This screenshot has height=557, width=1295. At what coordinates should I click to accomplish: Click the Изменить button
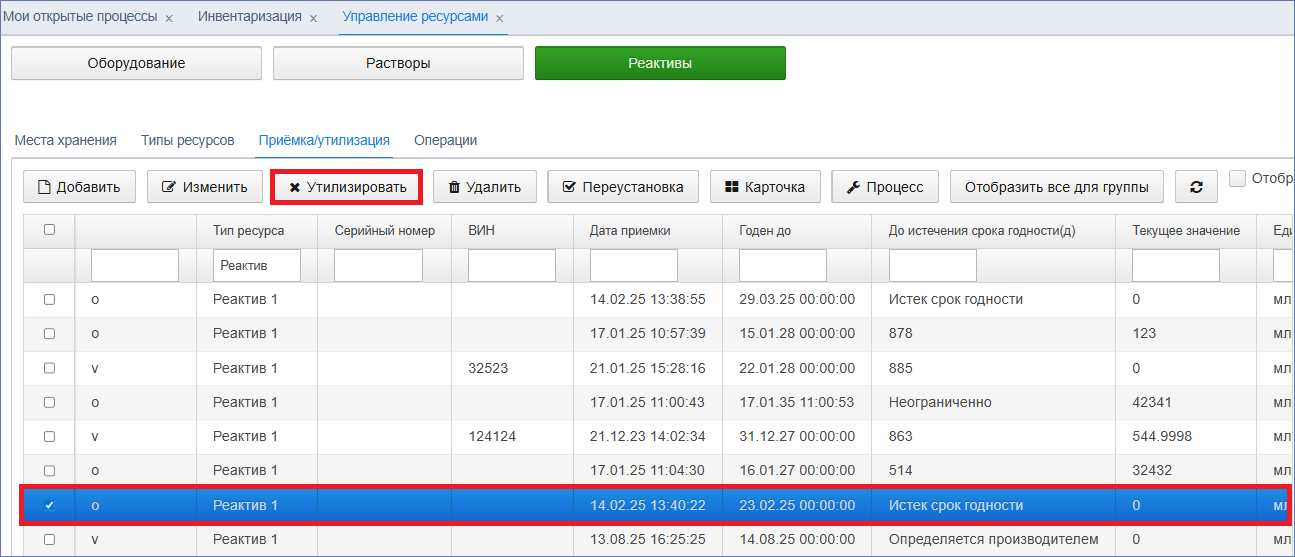(x=204, y=187)
